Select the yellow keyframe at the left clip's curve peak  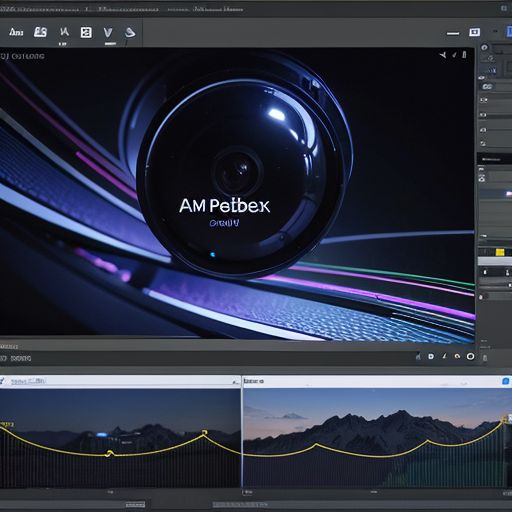205,433
